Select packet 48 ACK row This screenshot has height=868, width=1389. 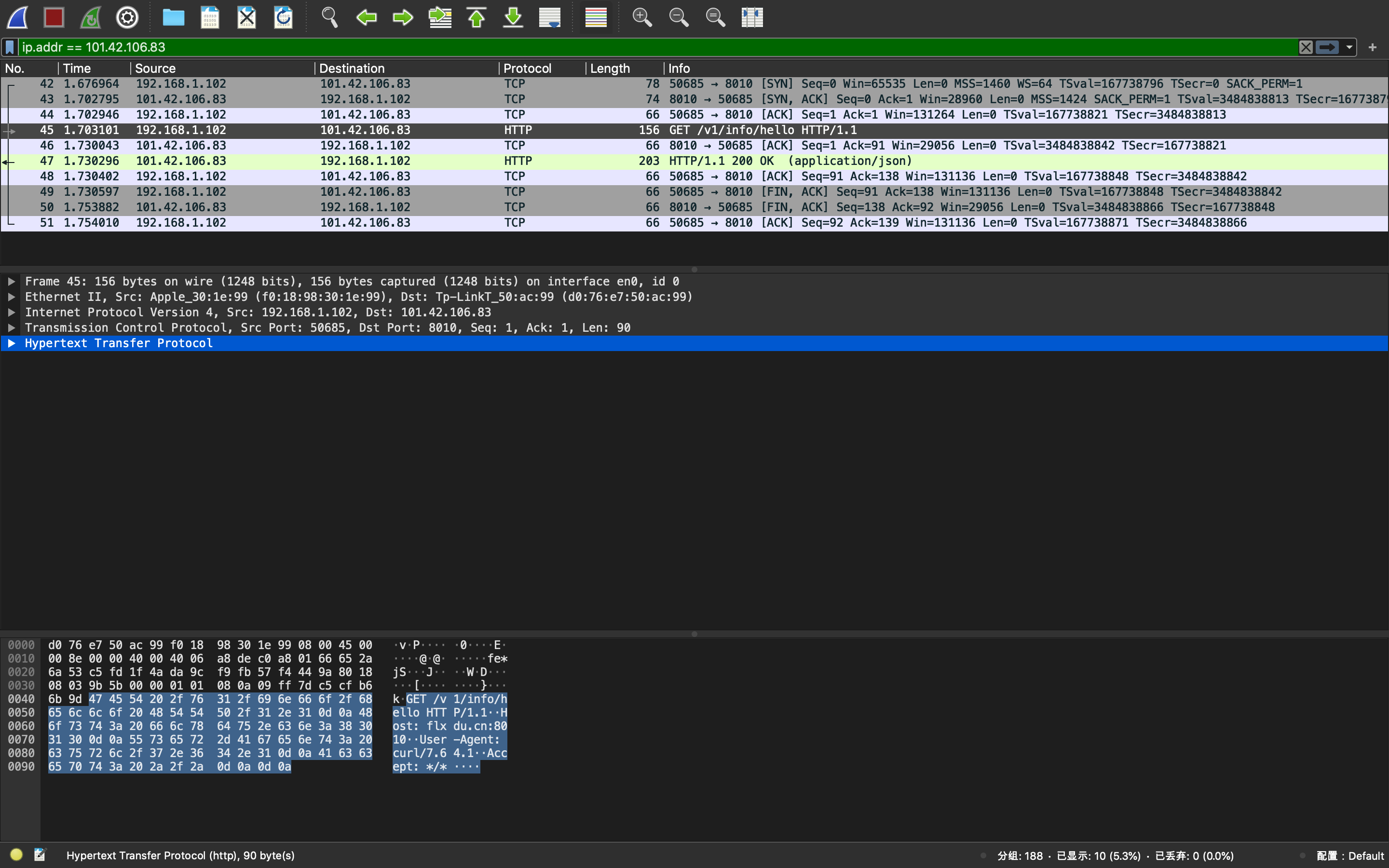[694, 176]
